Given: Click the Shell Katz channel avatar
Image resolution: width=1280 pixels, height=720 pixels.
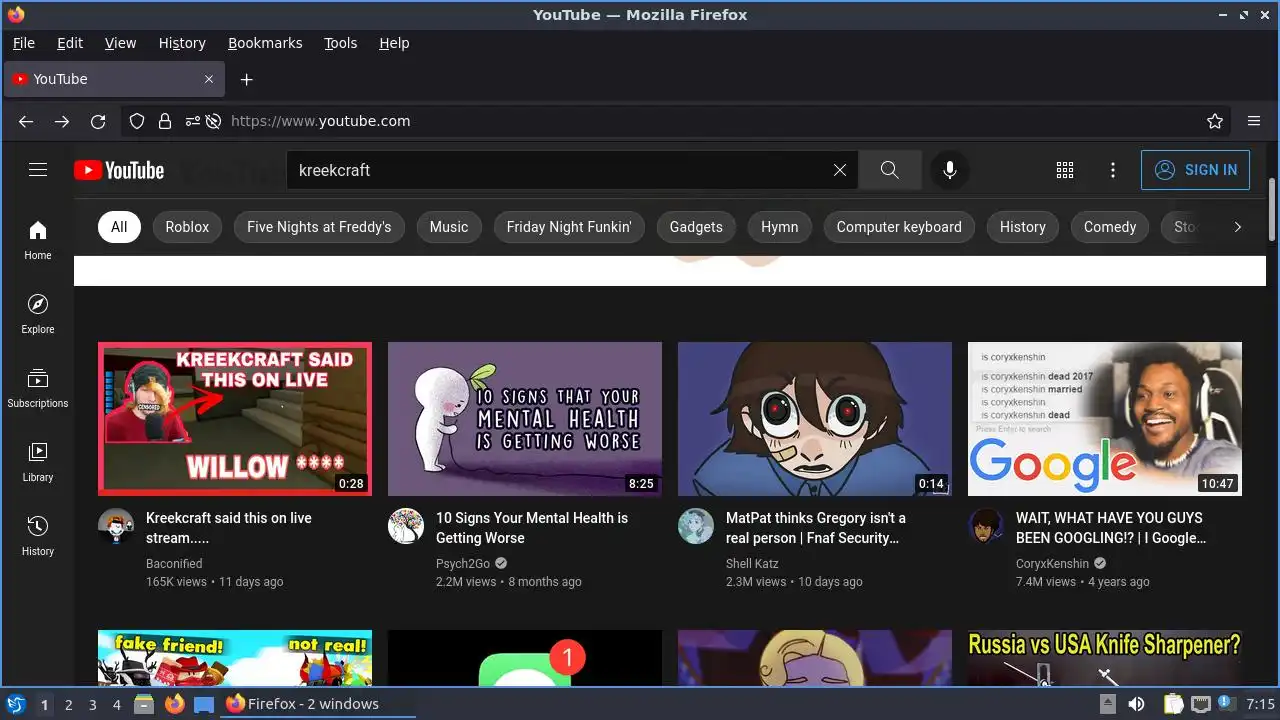Looking at the screenshot, I should pos(696,526).
